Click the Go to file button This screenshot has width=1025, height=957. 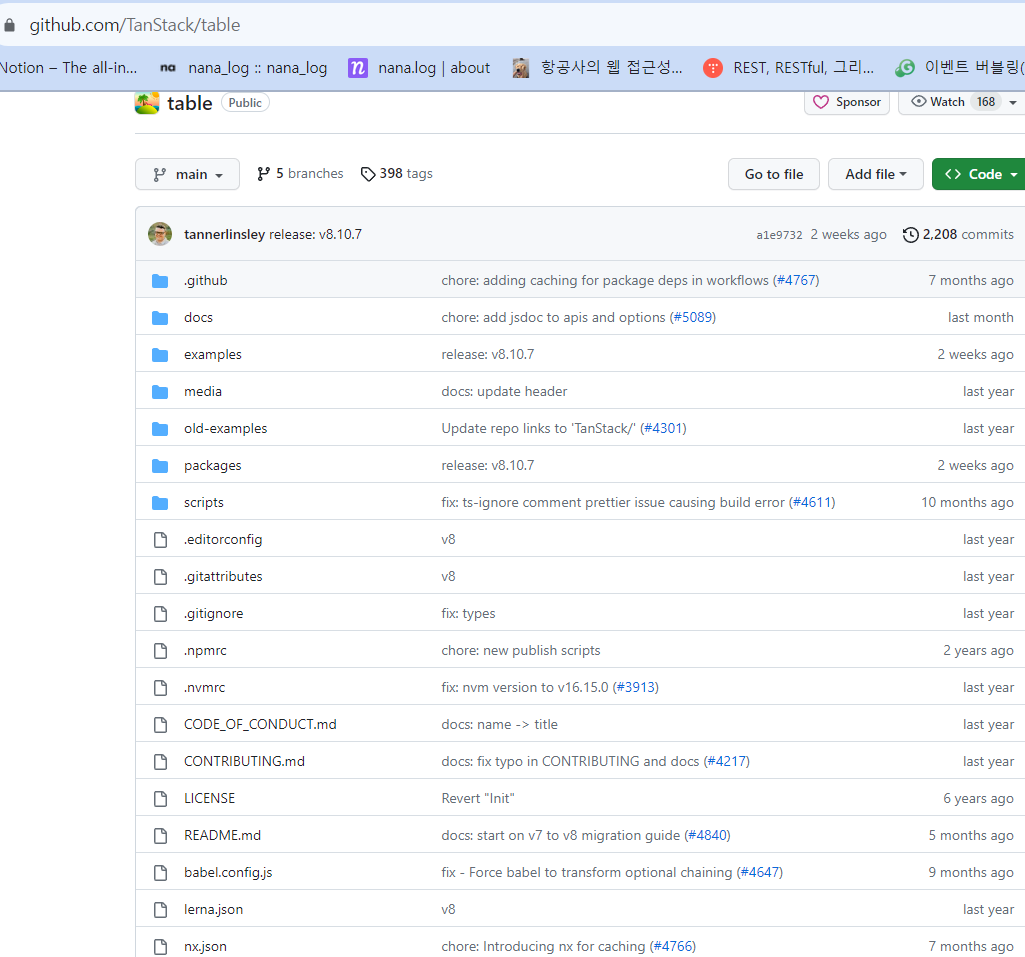tap(773, 175)
